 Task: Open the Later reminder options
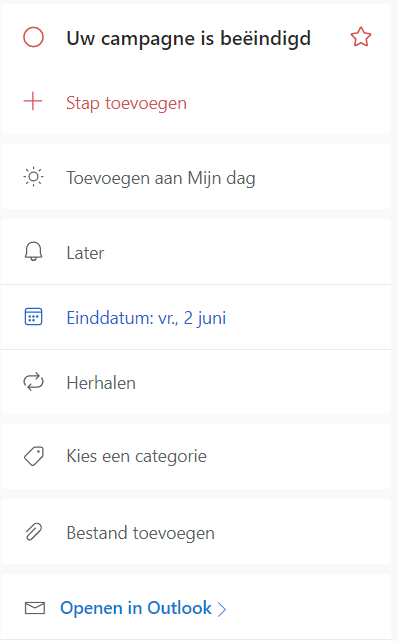click(196, 252)
